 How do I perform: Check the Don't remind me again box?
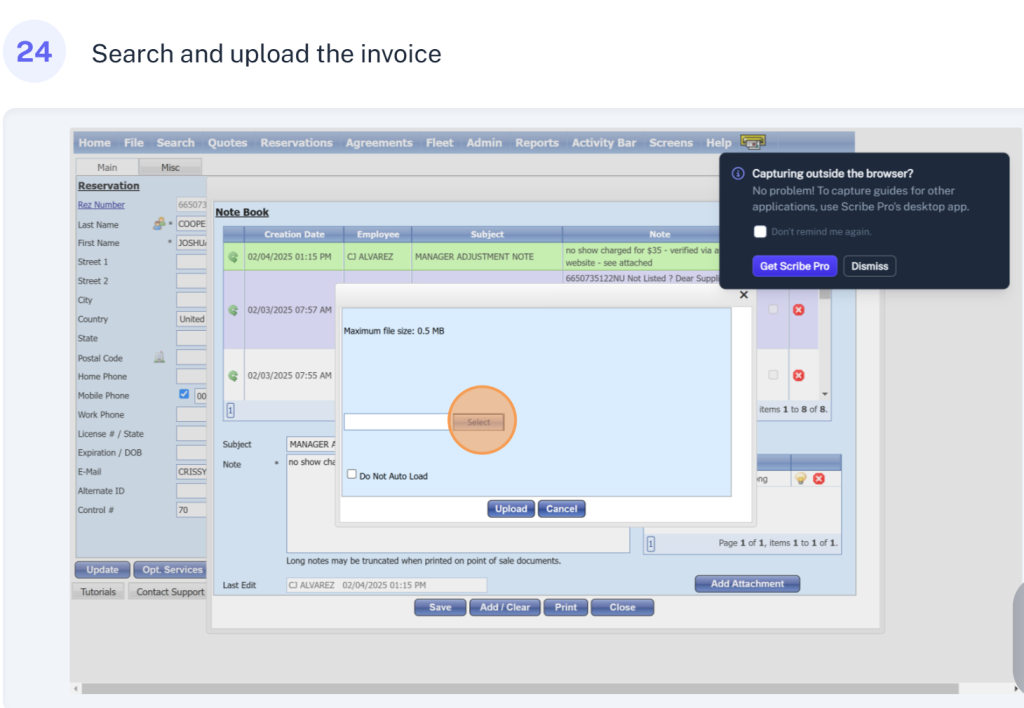pyautogui.click(x=760, y=232)
